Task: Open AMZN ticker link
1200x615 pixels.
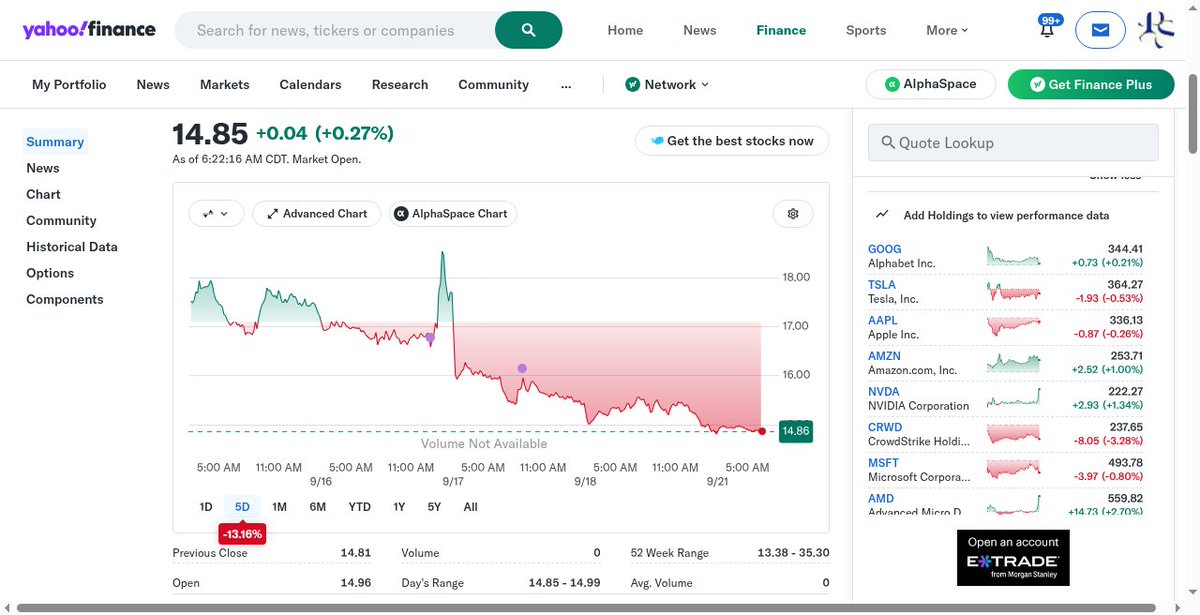Action: pyautogui.click(x=884, y=356)
